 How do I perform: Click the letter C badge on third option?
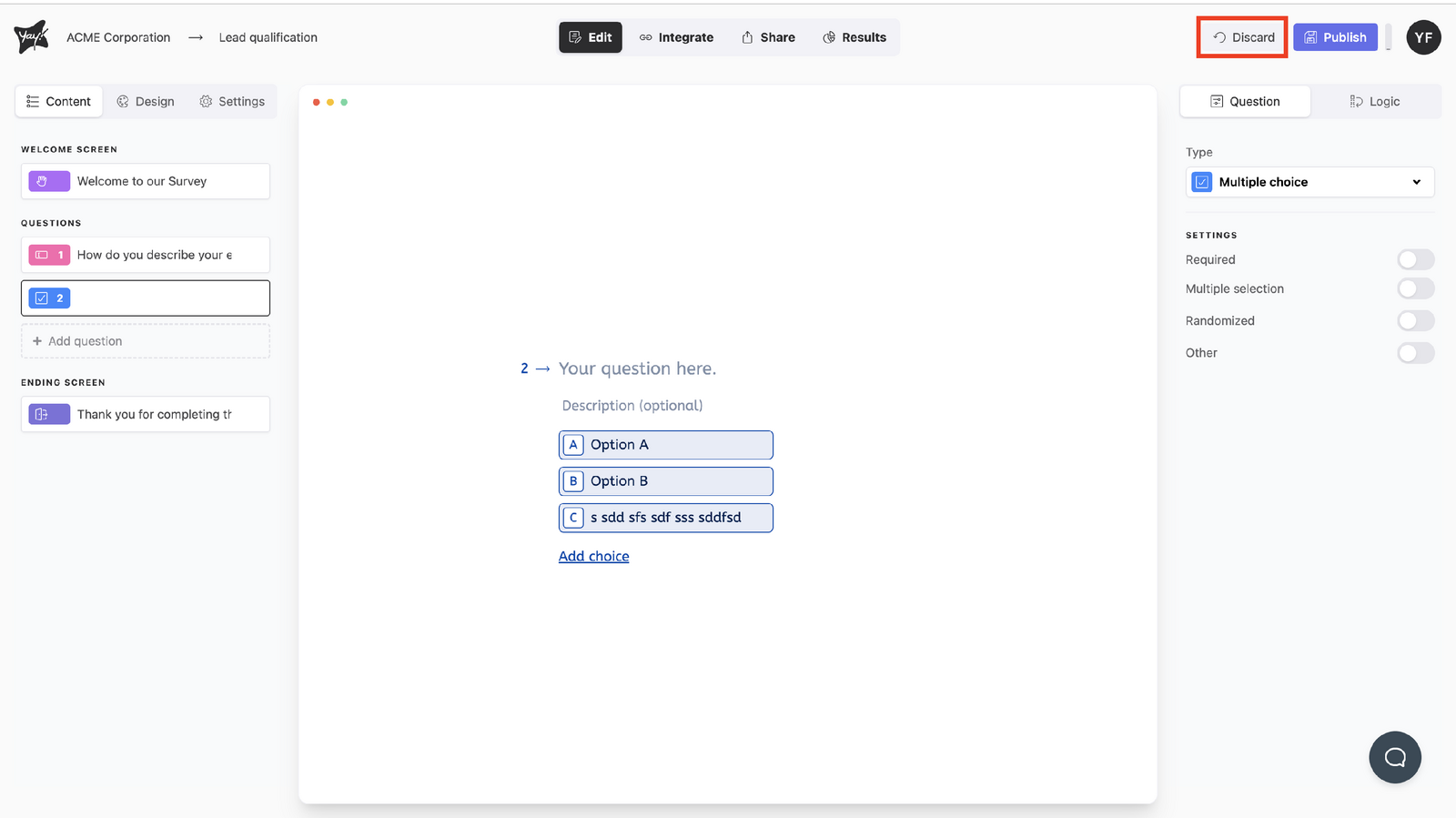(573, 518)
